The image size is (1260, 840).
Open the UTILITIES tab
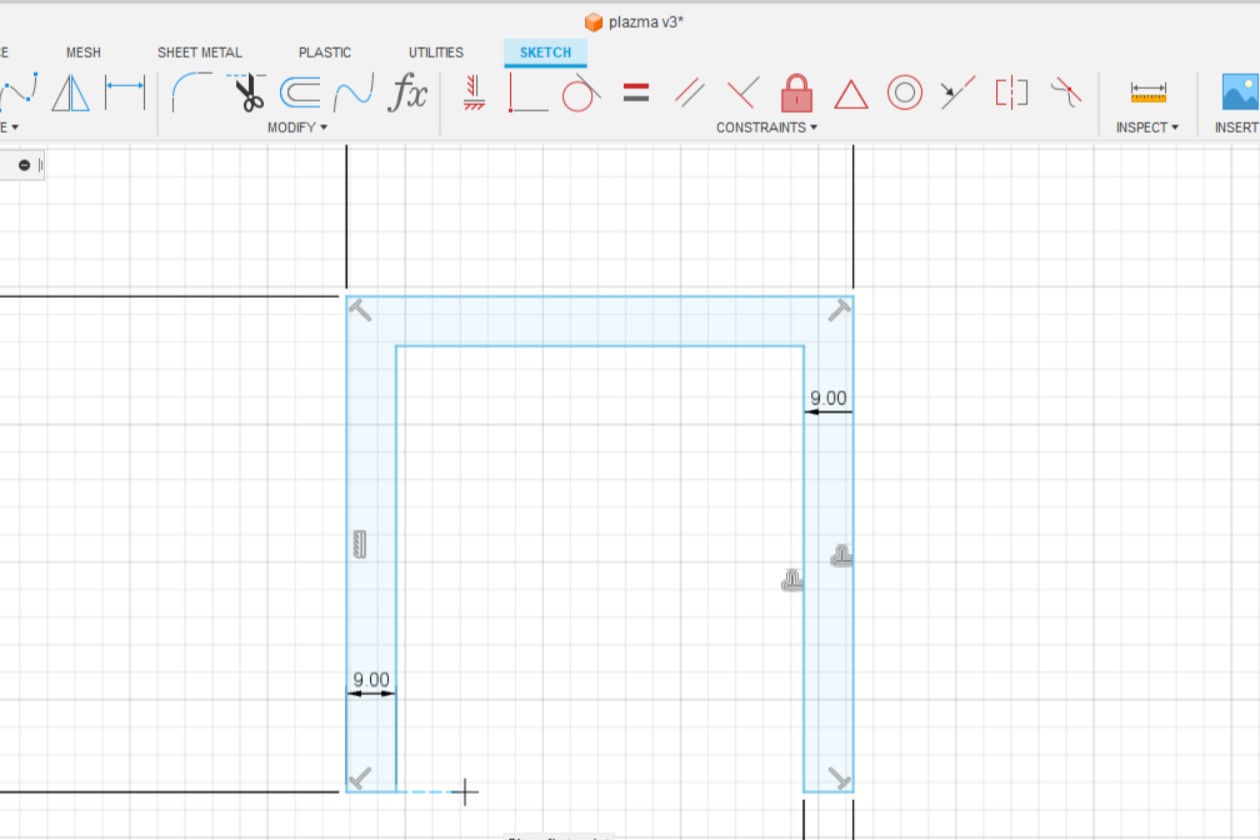coord(436,52)
